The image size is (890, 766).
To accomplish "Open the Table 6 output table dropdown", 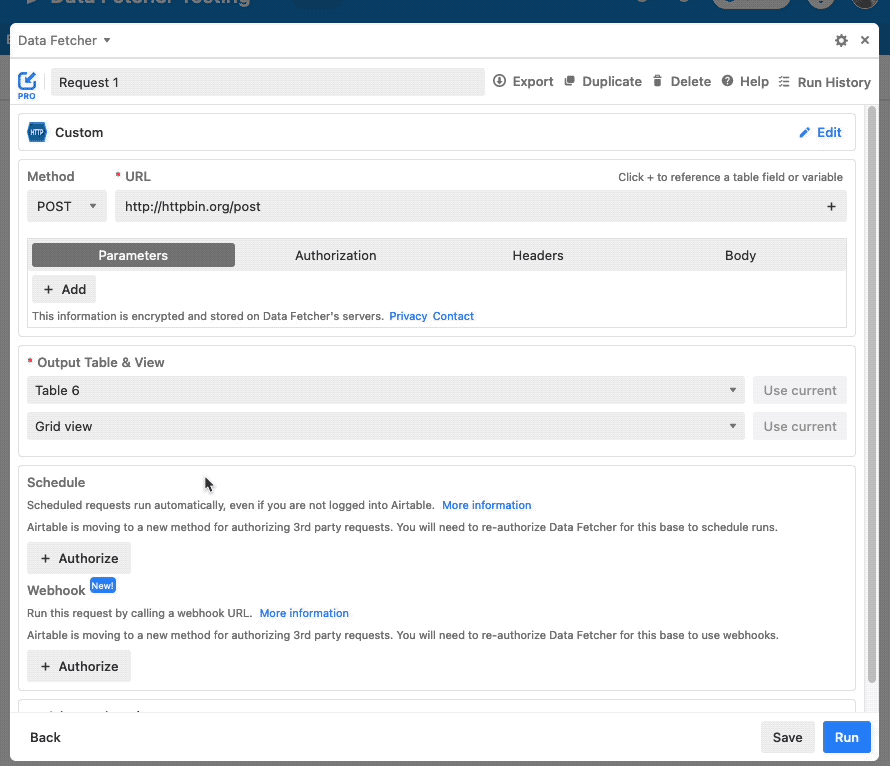I will [x=385, y=390].
